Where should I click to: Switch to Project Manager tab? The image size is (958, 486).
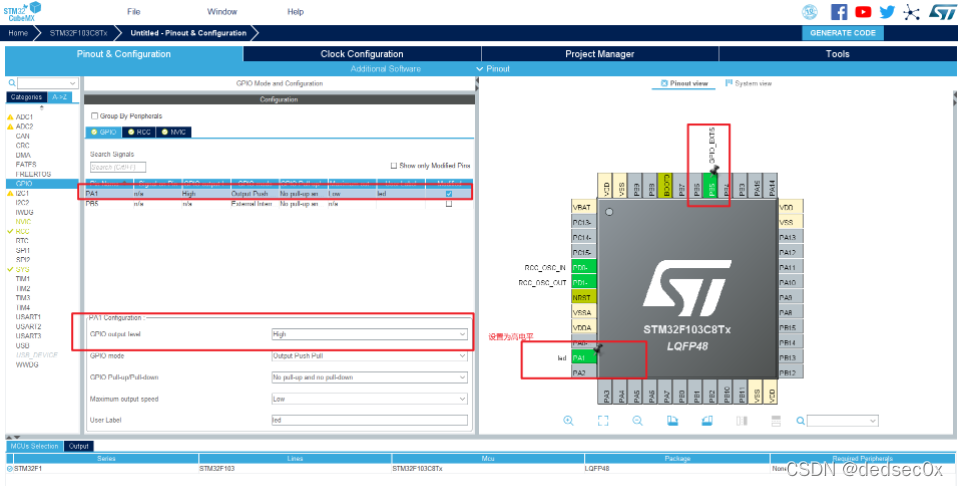(599, 54)
